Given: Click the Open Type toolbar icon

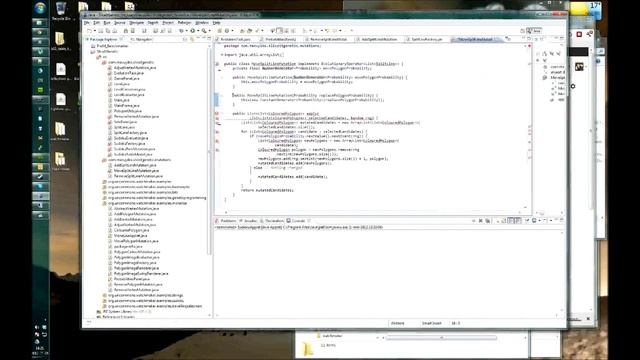Looking at the screenshot, I should pos(242,31).
